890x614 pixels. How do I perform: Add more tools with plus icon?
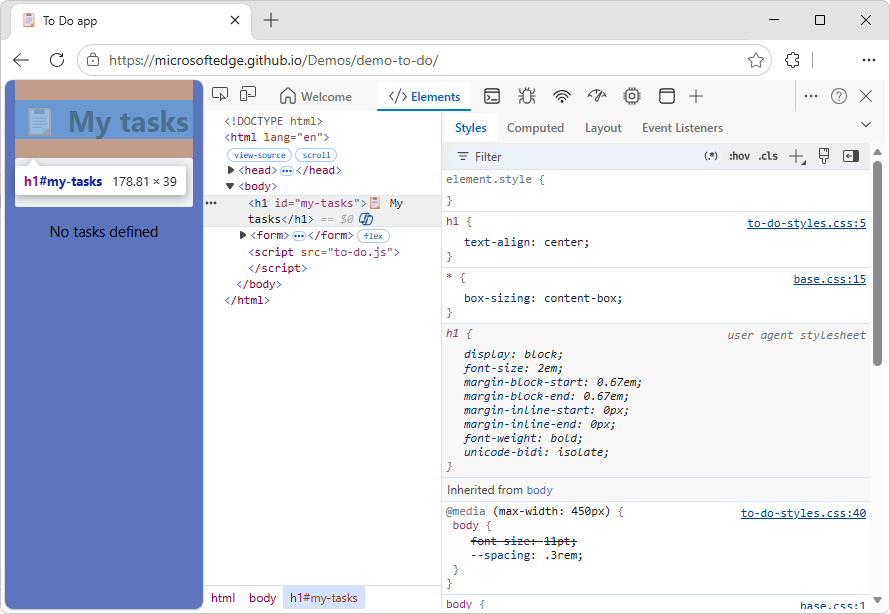click(x=696, y=96)
